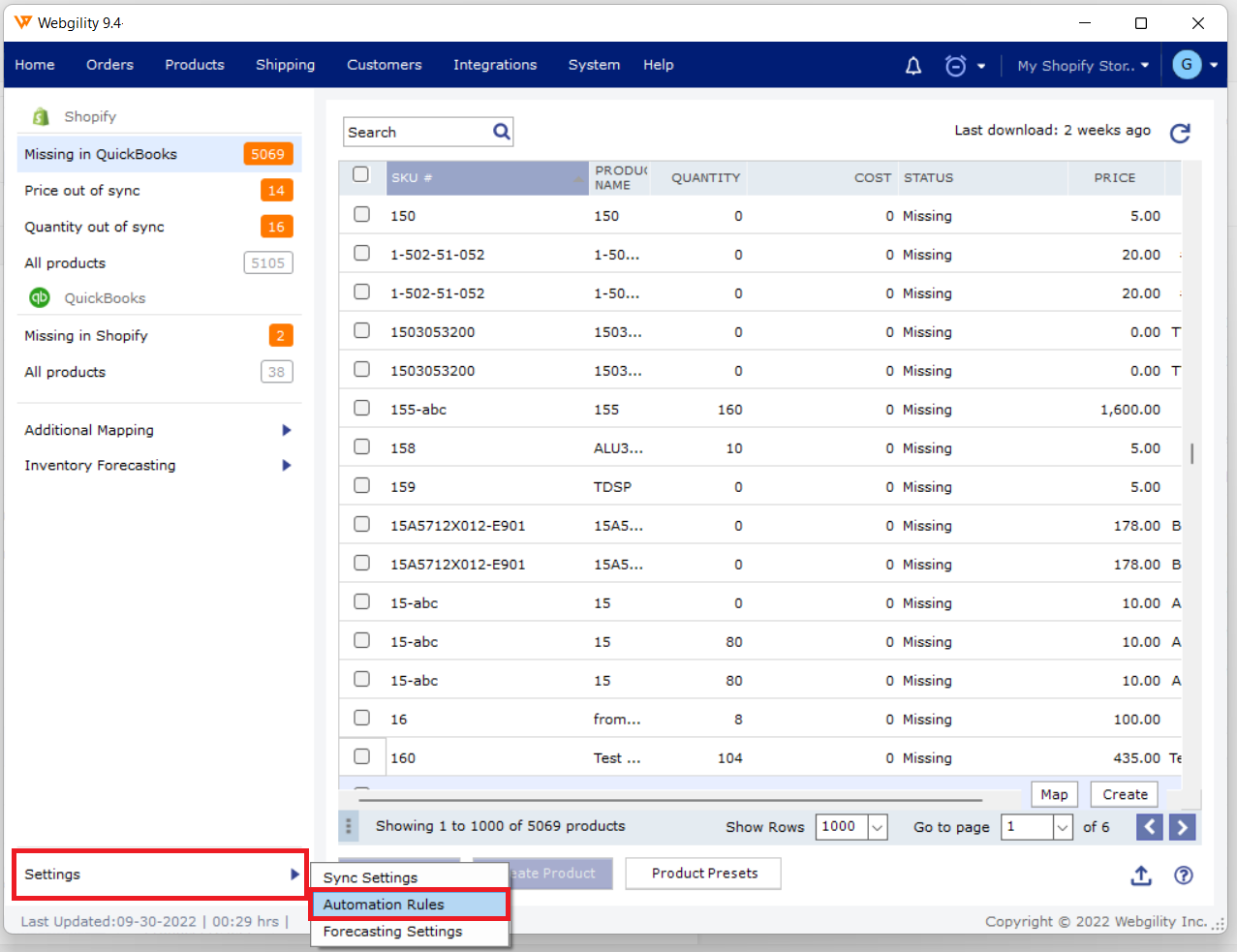Screen dimensions: 1237x952
Task: Open the G user avatar
Action: (x=1187, y=65)
